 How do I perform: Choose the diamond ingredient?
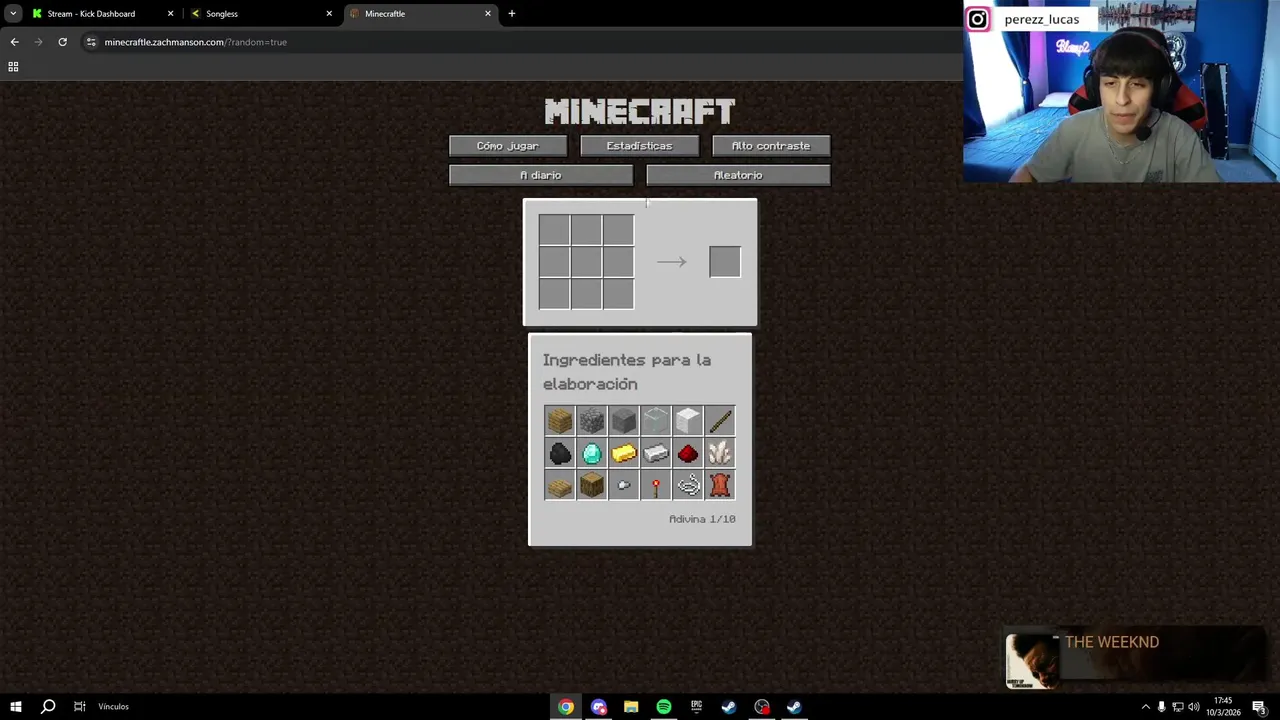tap(592, 453)
